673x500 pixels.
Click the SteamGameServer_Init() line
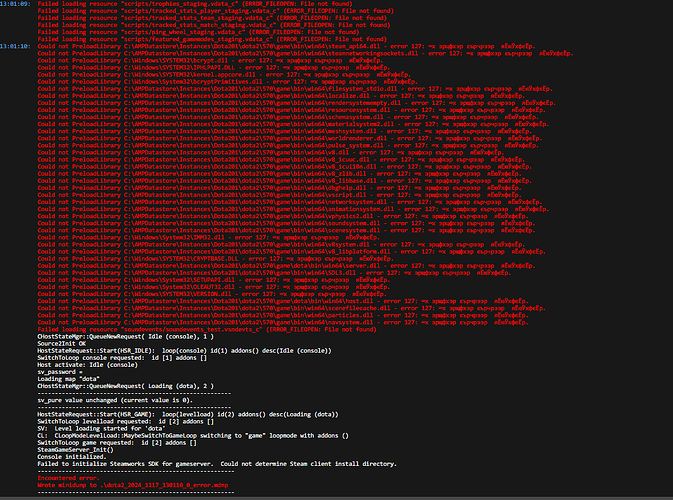point(76,450)
